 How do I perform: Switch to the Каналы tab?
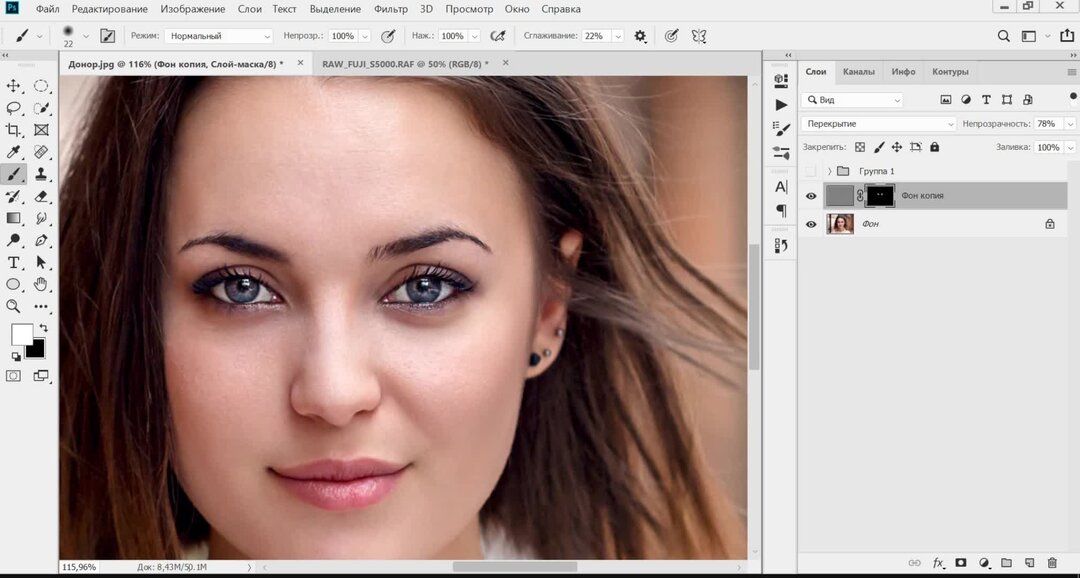click(x=859, y=72)
